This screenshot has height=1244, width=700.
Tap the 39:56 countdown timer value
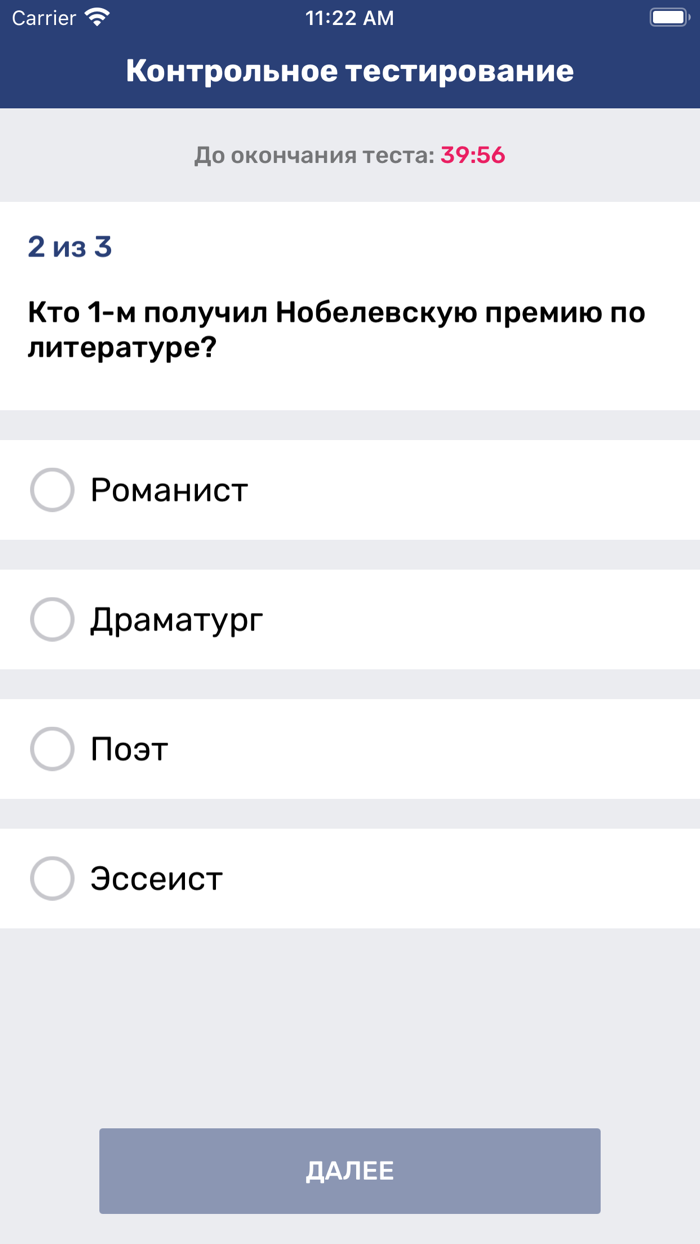pyautogui.click(x=473, y=155)
